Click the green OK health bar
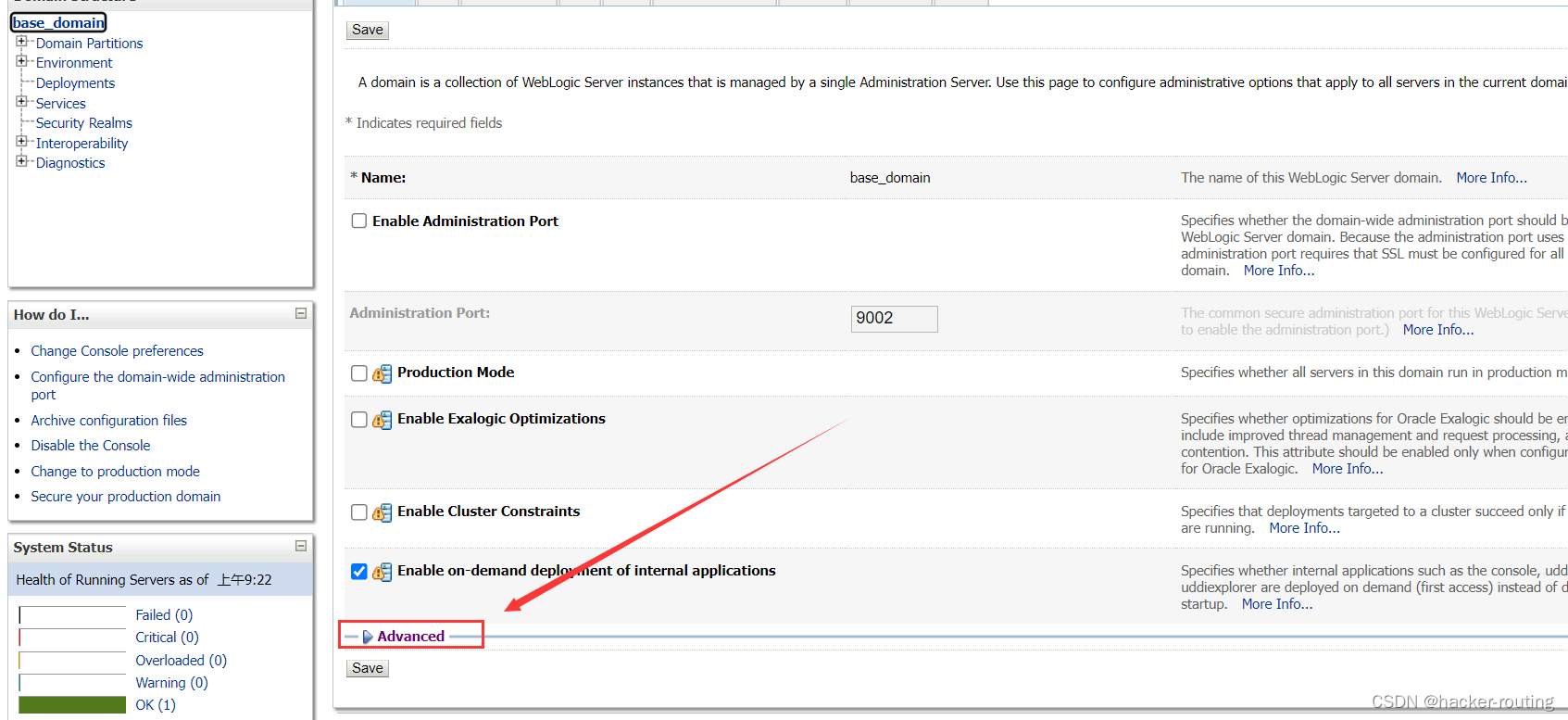Screen dimensions: 1568x720 (72, 705)
